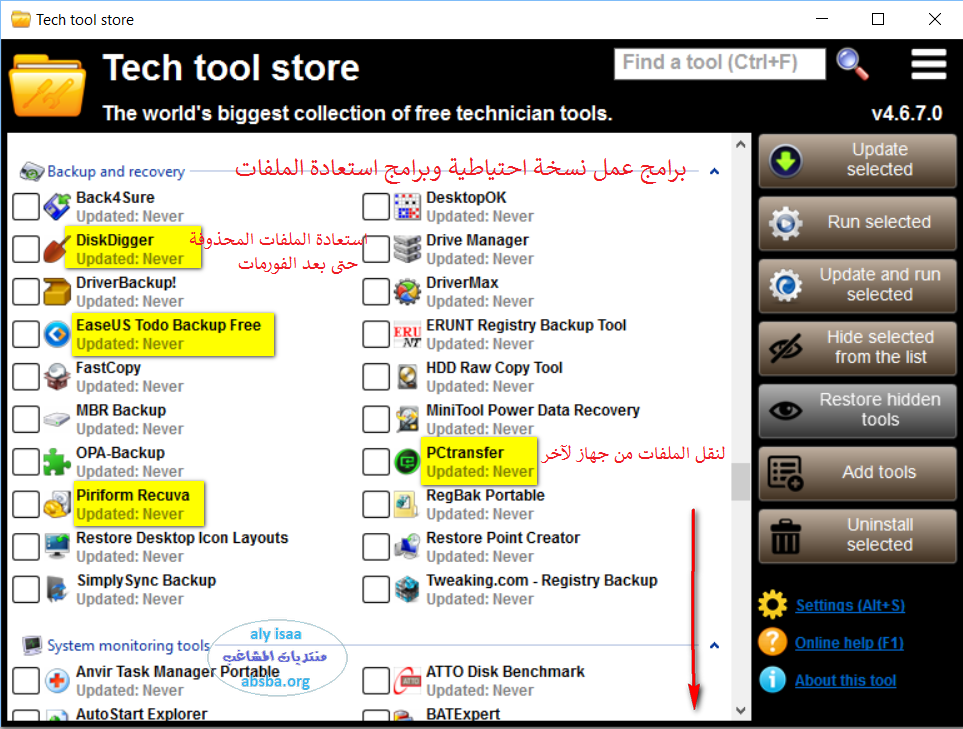Check the Back4Sure checkbox

(x=26, y=207)
